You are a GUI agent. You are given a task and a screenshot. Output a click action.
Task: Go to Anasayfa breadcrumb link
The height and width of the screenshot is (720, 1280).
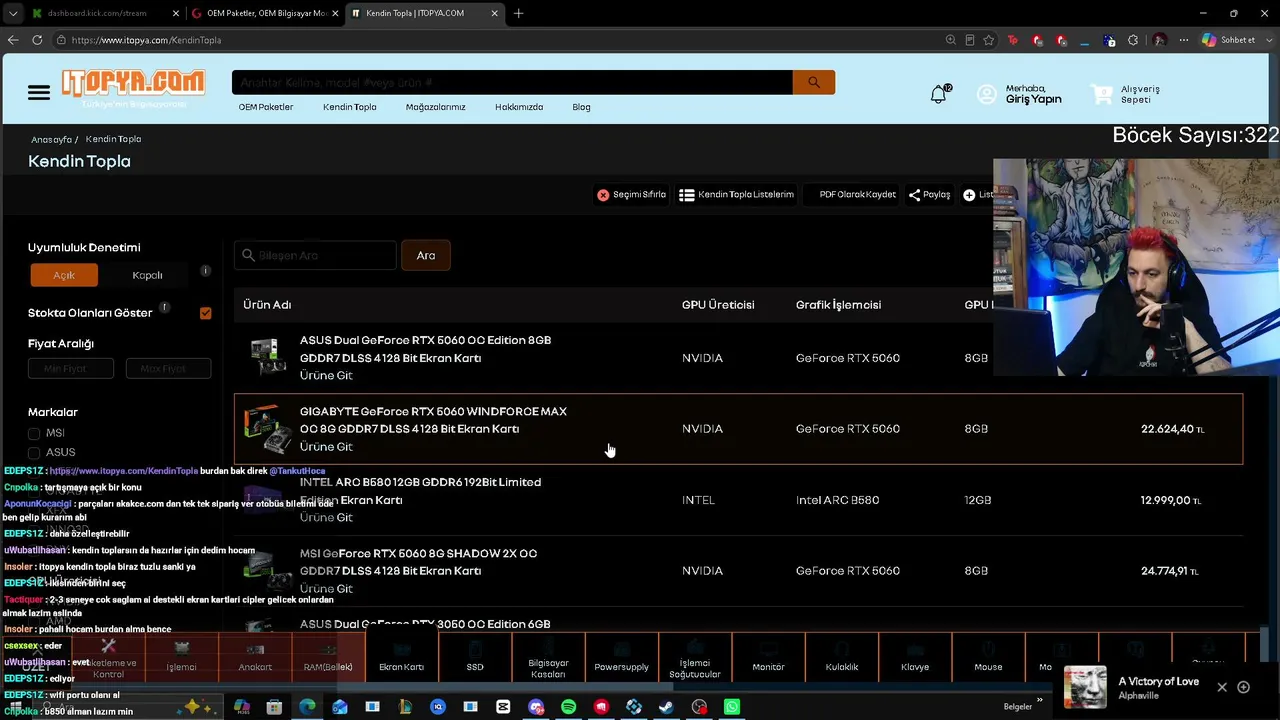tap(51, 140)
